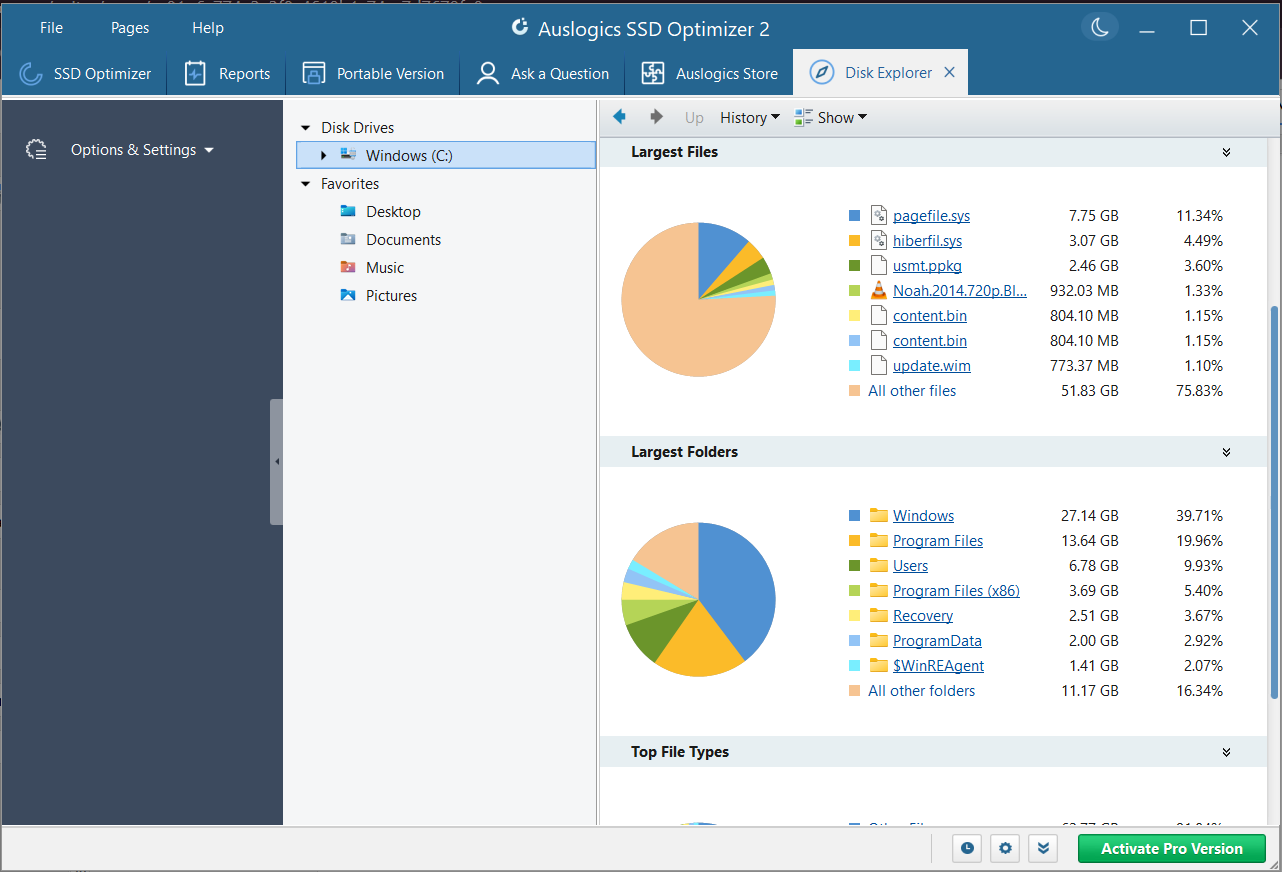Image resolution: width=1282 pixels, height=872 pixels.
Task: Open the Auslogics Store icon
Action: pos(652,72)
